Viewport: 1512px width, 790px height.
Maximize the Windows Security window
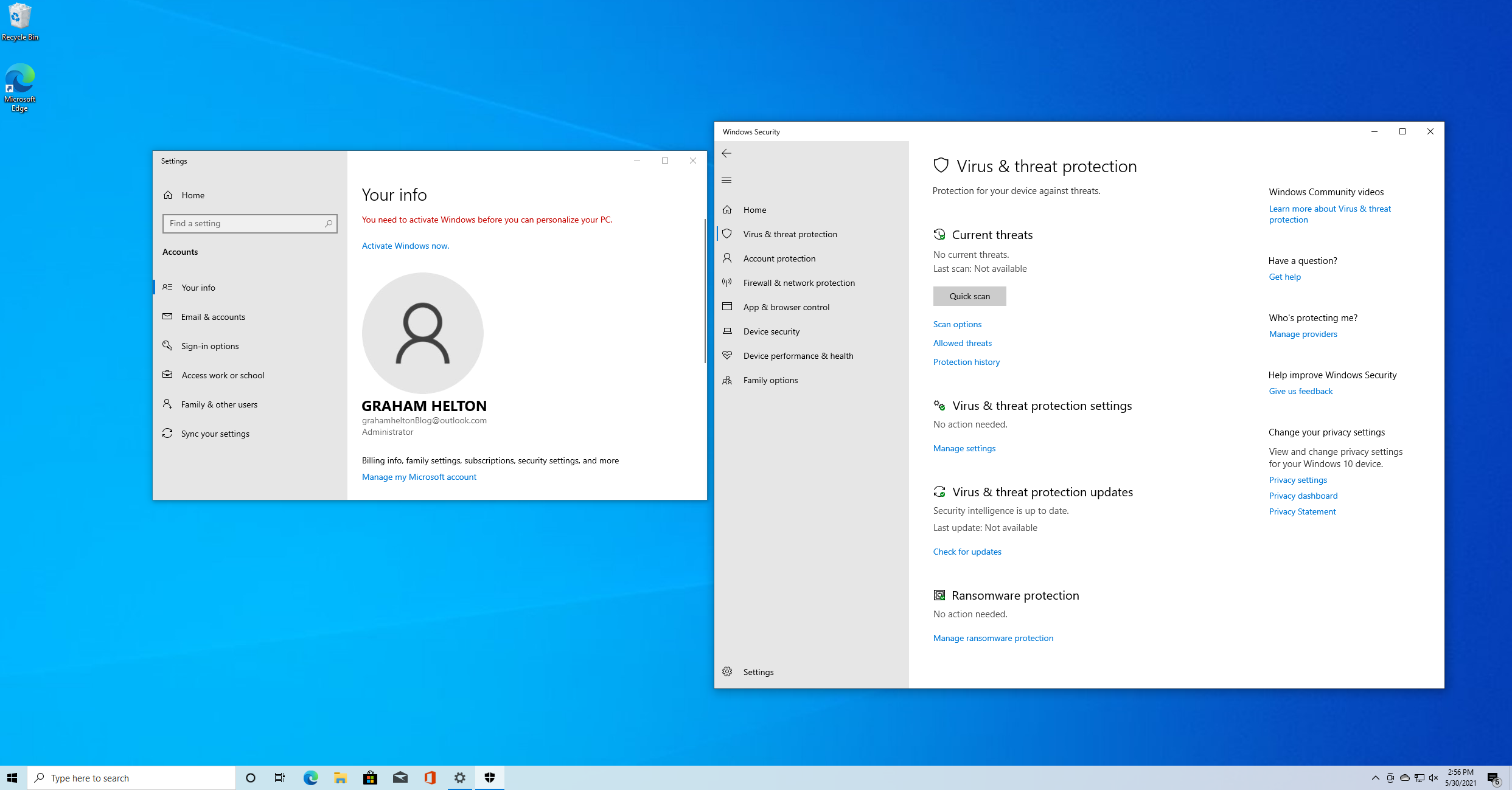click(x=1402, y=131)
